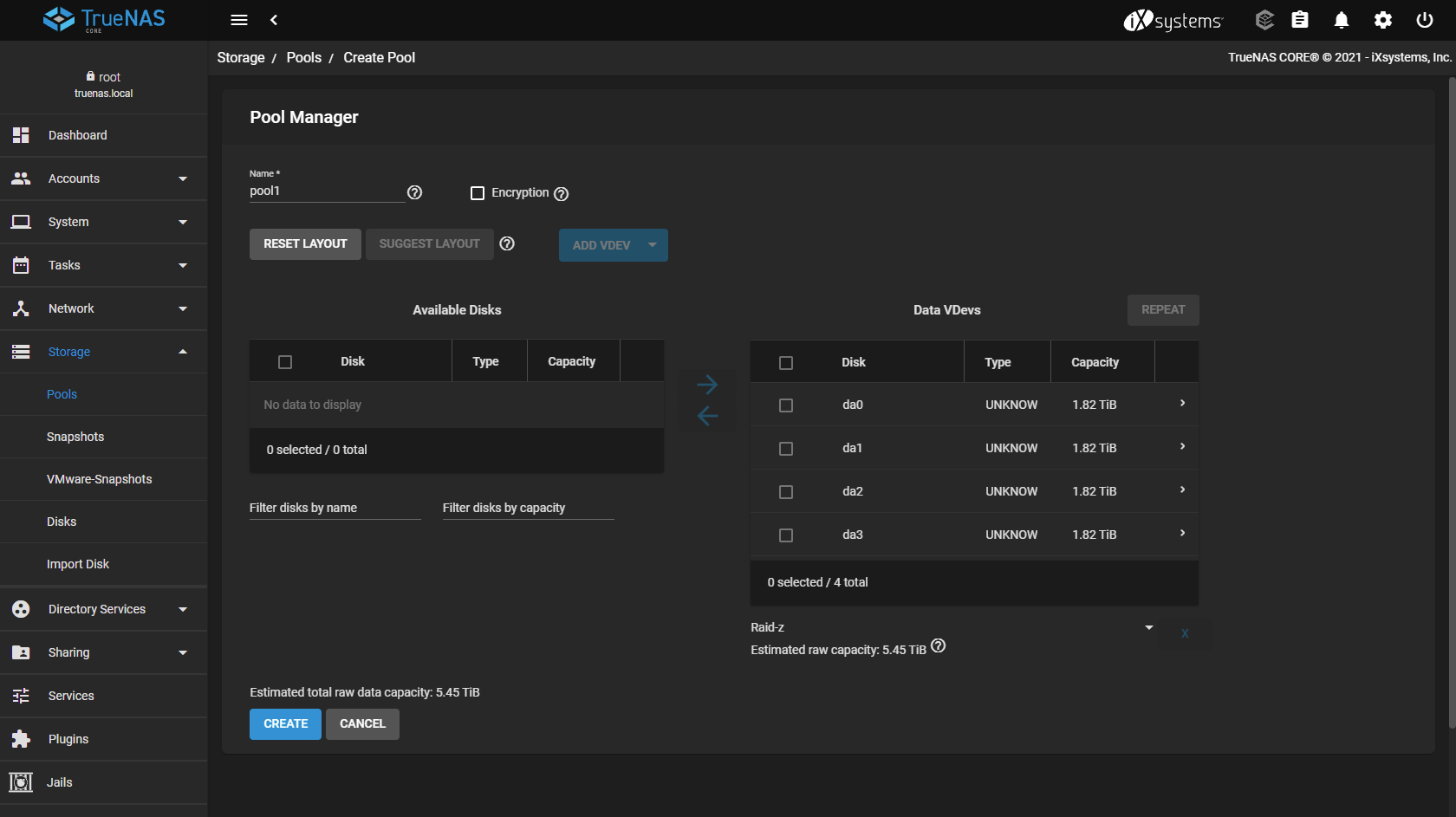Screen dimensions: 1456x817
Task: Remove the vdev with the X icon
Action: click(1185, 633)
